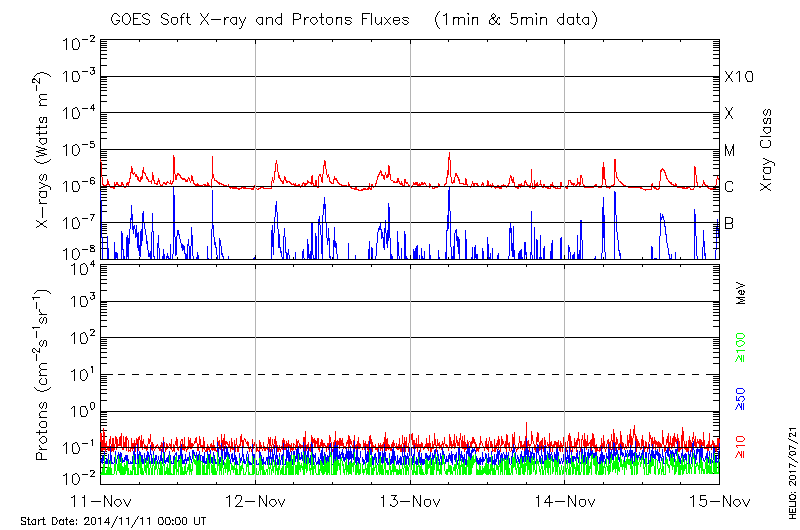Viewport: 800px width, 530px height.
Task: Click the M class label on the right axis
Action: [x=730, y=151]
